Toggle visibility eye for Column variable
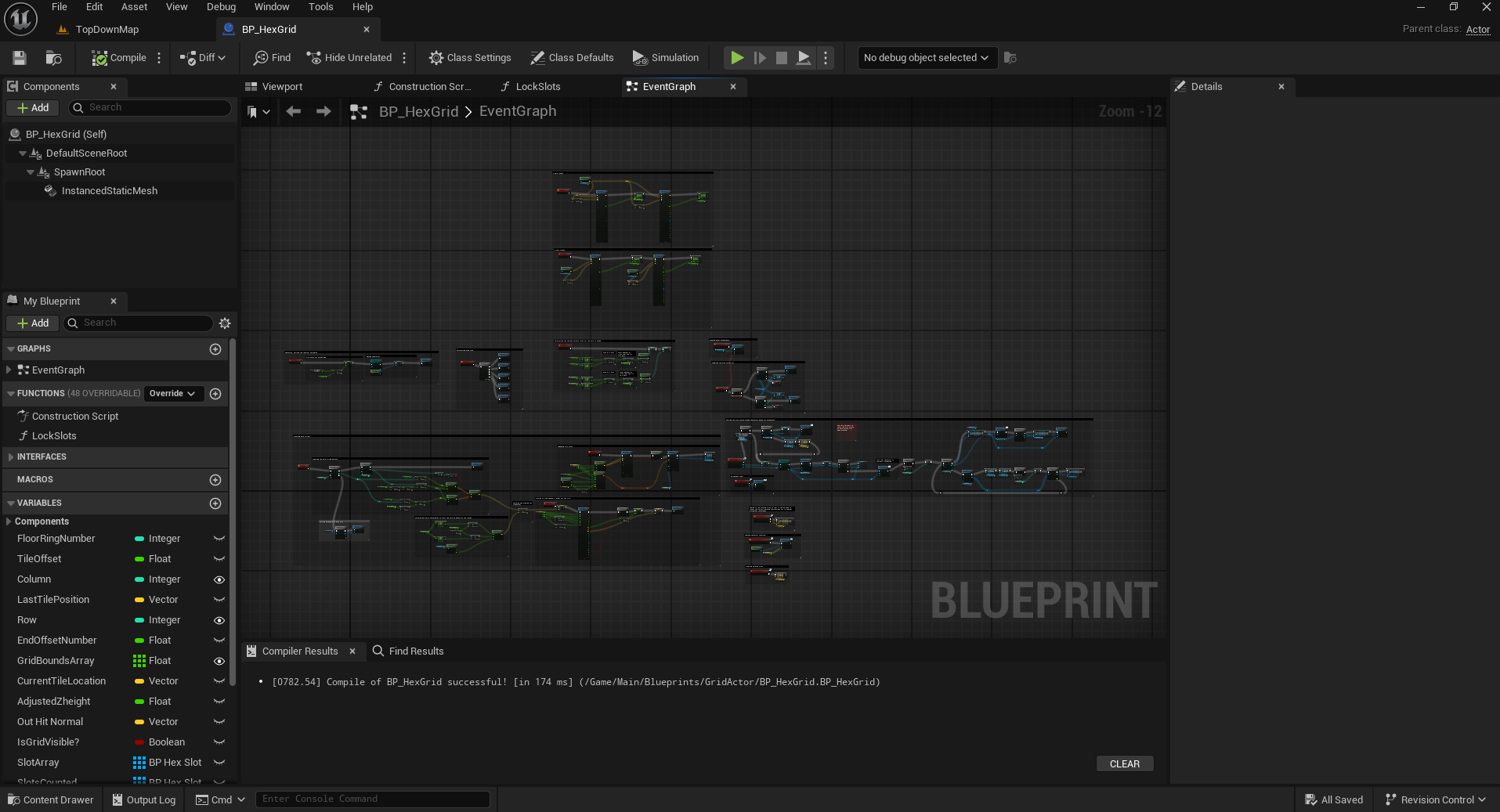The image size is (1500, 812). (219, 580)
